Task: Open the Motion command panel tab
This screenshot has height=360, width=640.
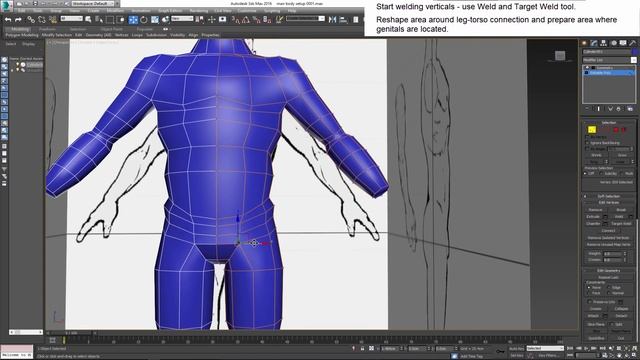Action: 613,43
